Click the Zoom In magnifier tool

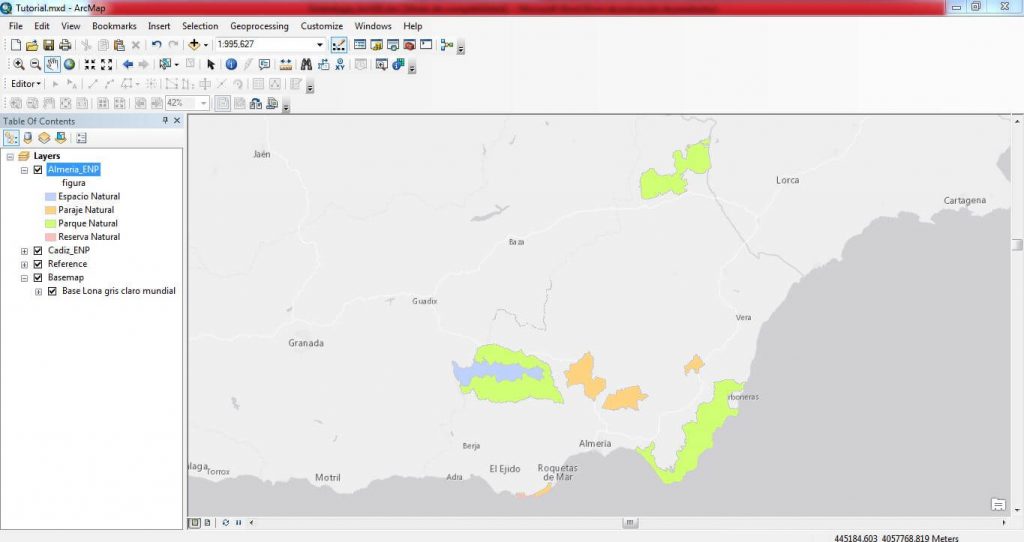click(18, 64)
